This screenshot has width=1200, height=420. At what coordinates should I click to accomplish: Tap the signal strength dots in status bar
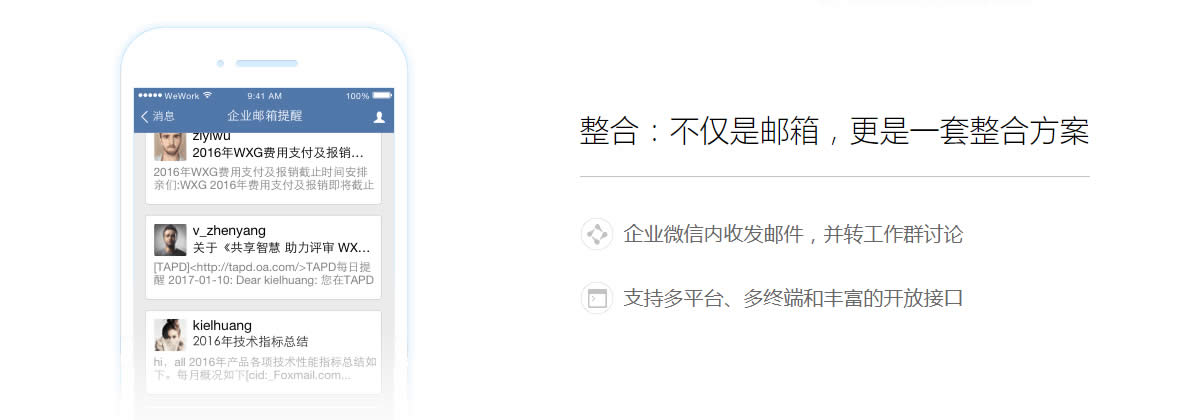point(150,96)
